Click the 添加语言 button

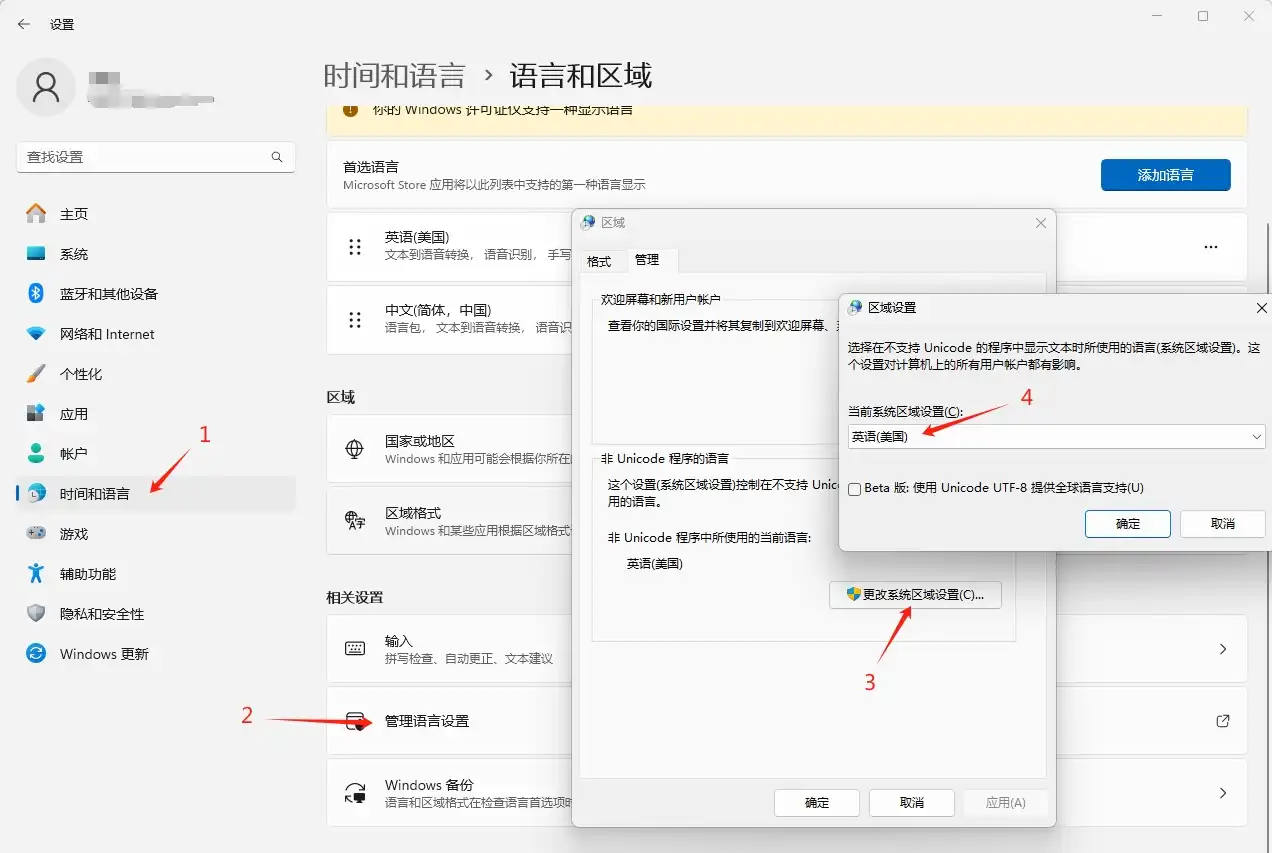1165,175
